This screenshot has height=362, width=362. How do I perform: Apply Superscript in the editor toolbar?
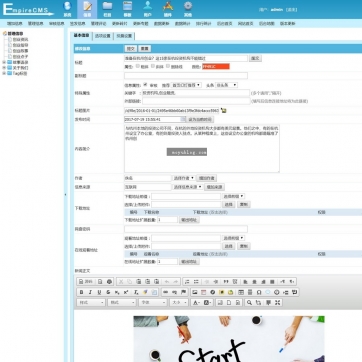coord(126,292)
